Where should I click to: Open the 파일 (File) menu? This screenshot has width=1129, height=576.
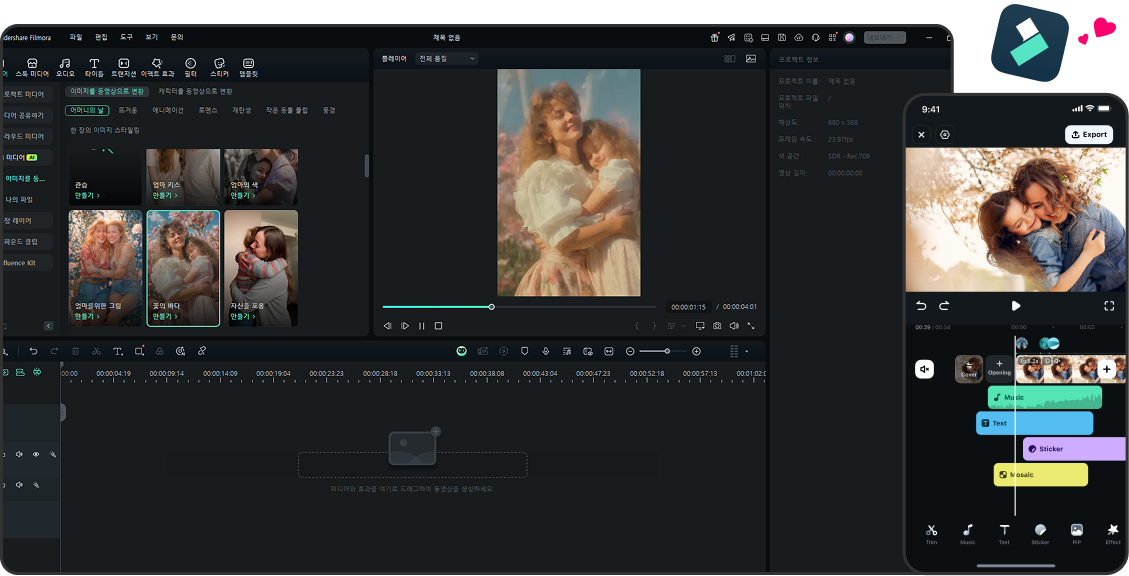coord(76,37)
